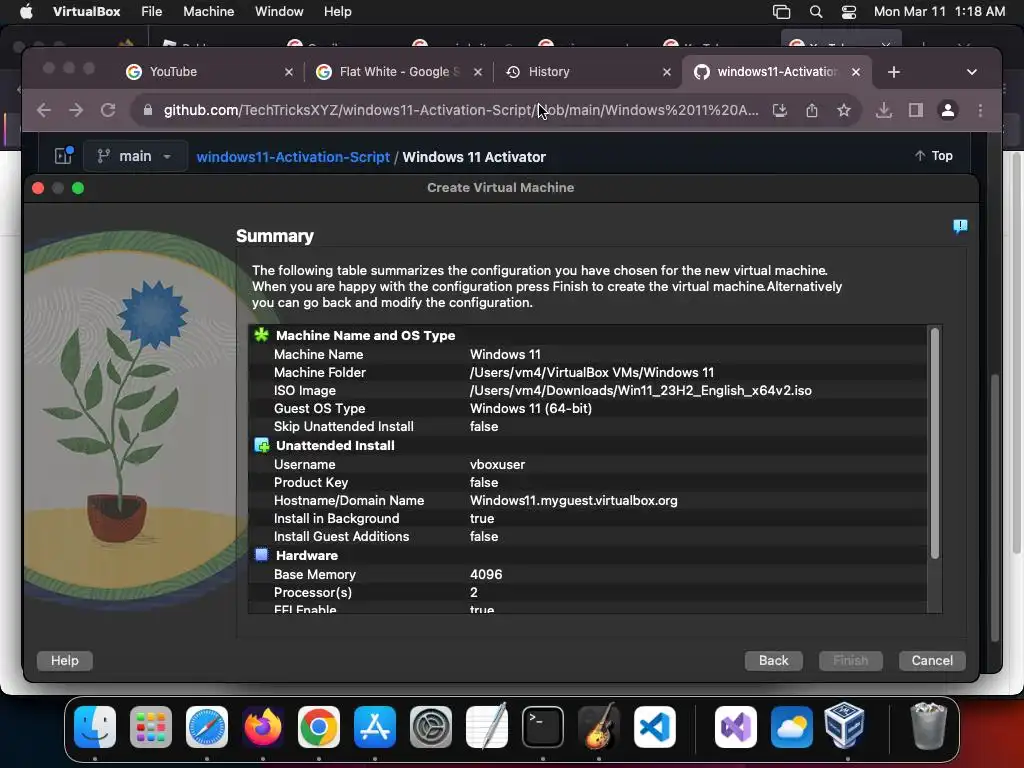This screenshot has height=768, width=1024.
Task: Cancel the Create Virtual Machine wizard
Action: [932, 660]
